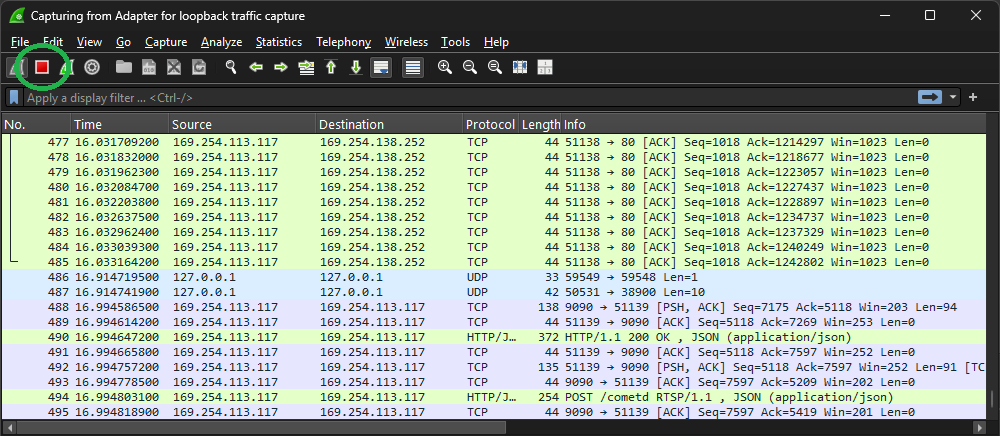
Task: Open the Capture menu
Action: pyautogui.click(x=166, y=42)
